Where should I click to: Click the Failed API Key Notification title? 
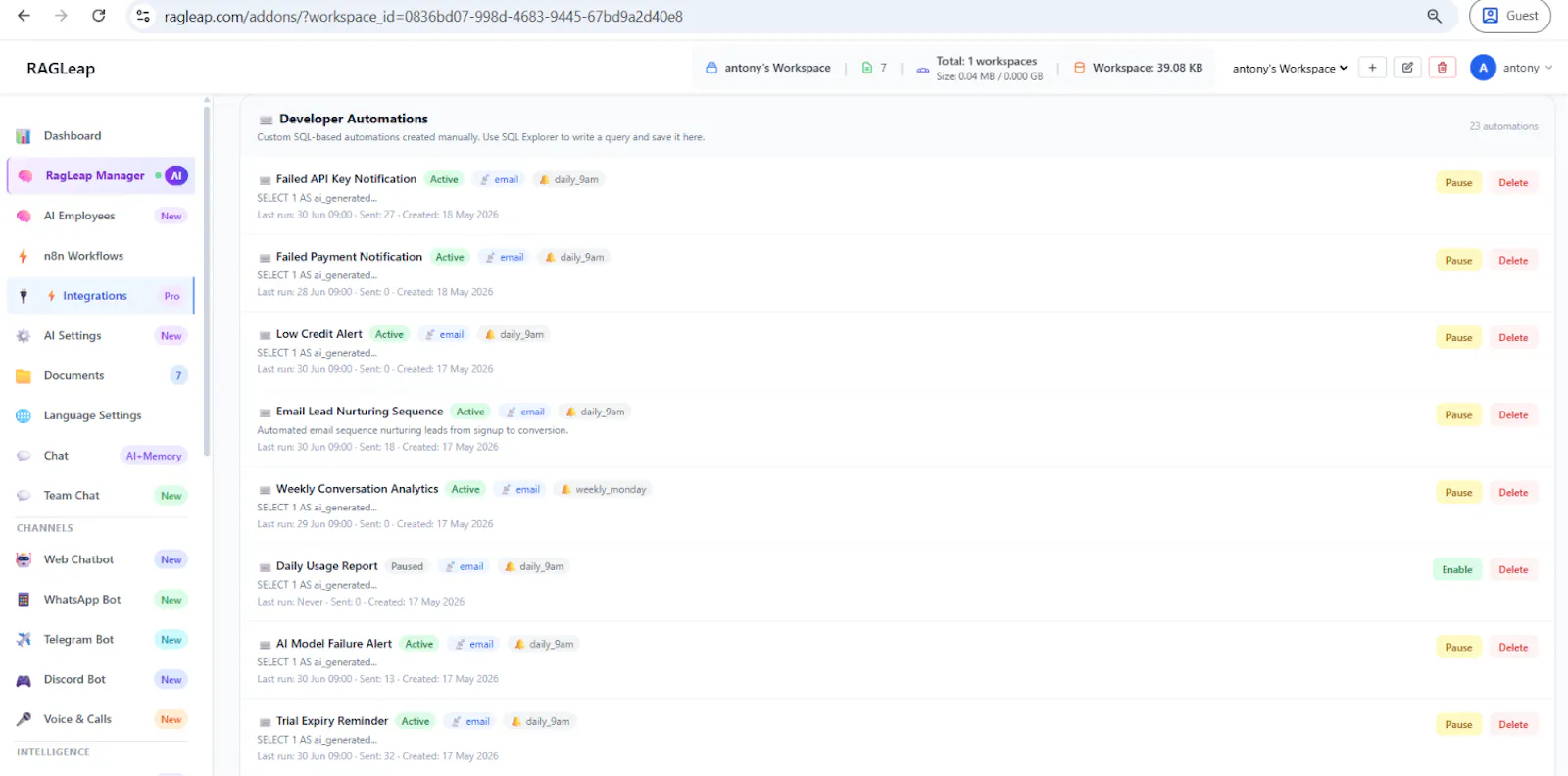pos(346,179)
